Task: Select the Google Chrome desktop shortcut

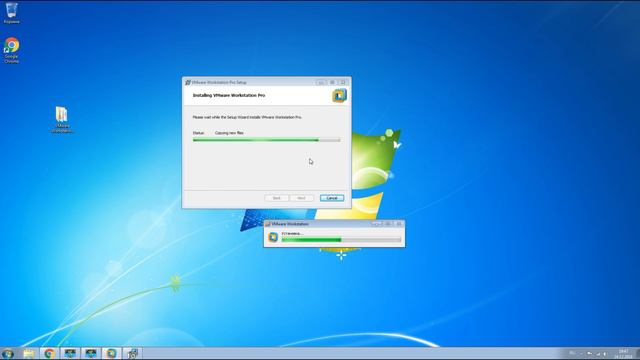Action: point(11,50)
